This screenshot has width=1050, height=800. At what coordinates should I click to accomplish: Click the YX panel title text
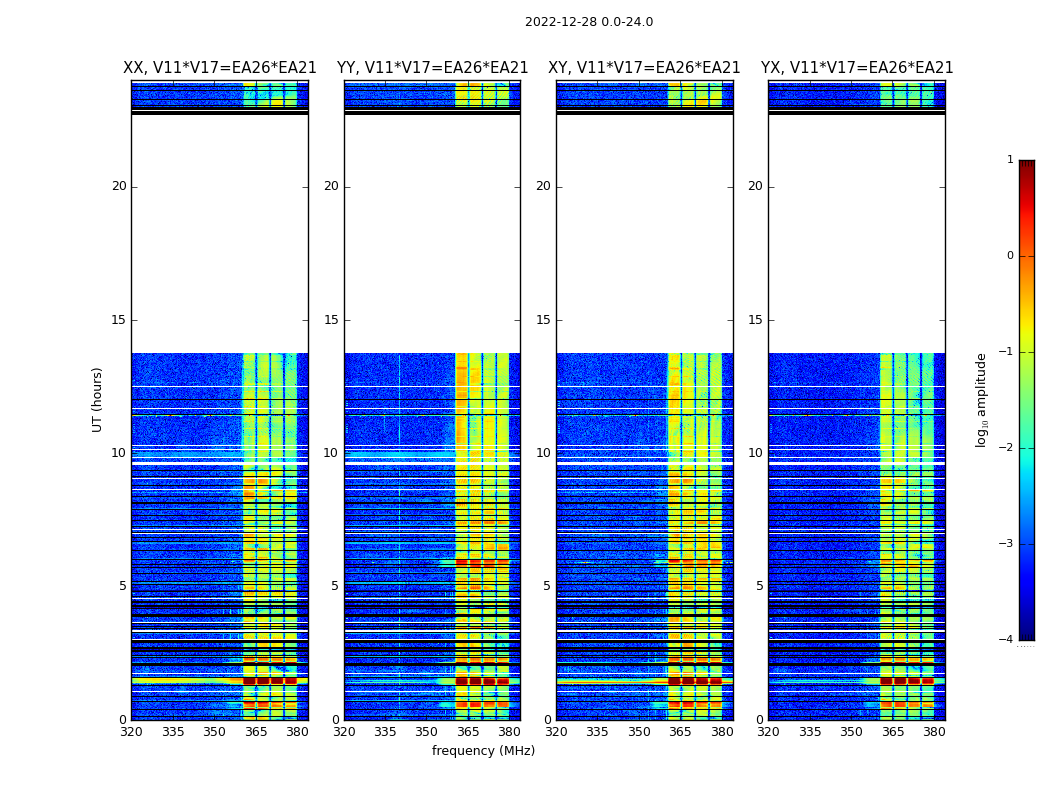[856, 68]
